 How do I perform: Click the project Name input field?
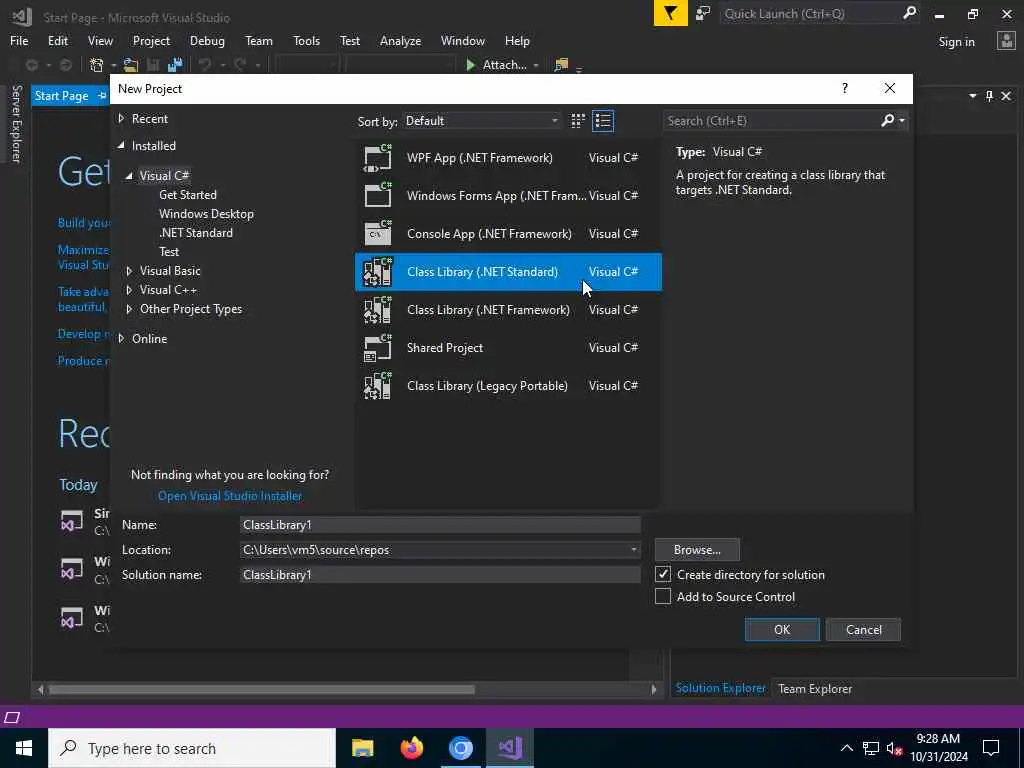click(x=440, y=524)
